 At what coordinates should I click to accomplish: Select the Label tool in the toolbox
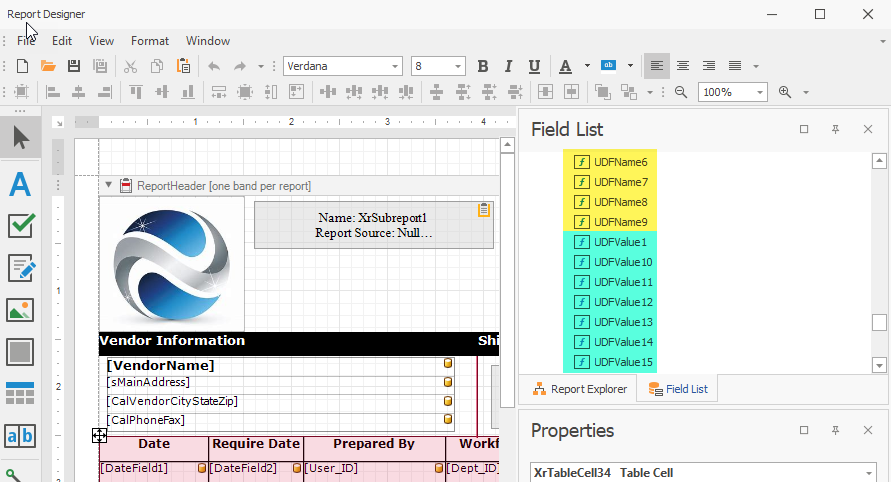coord(20,184)
